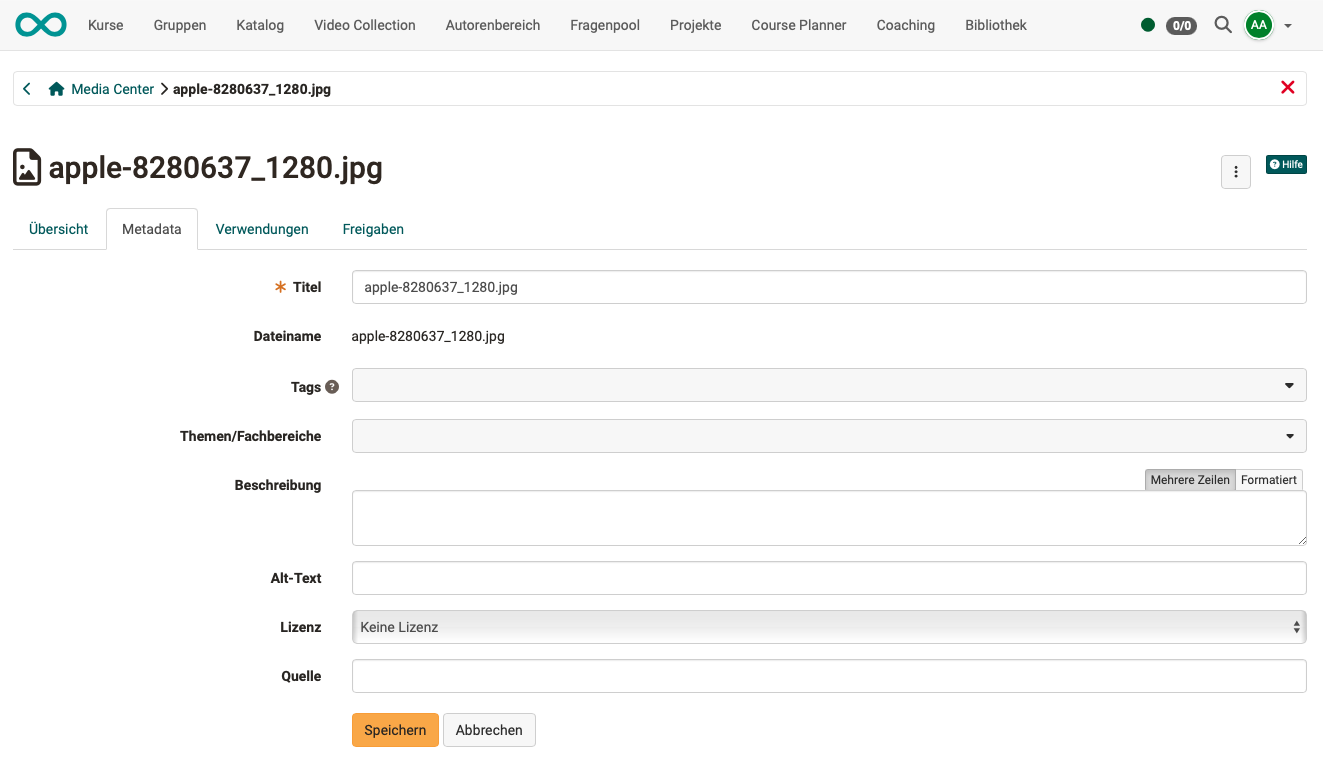Follow the Media Center breadcrumb link
The height and width of the screenshot is (763, 1323).
(113, 88)
